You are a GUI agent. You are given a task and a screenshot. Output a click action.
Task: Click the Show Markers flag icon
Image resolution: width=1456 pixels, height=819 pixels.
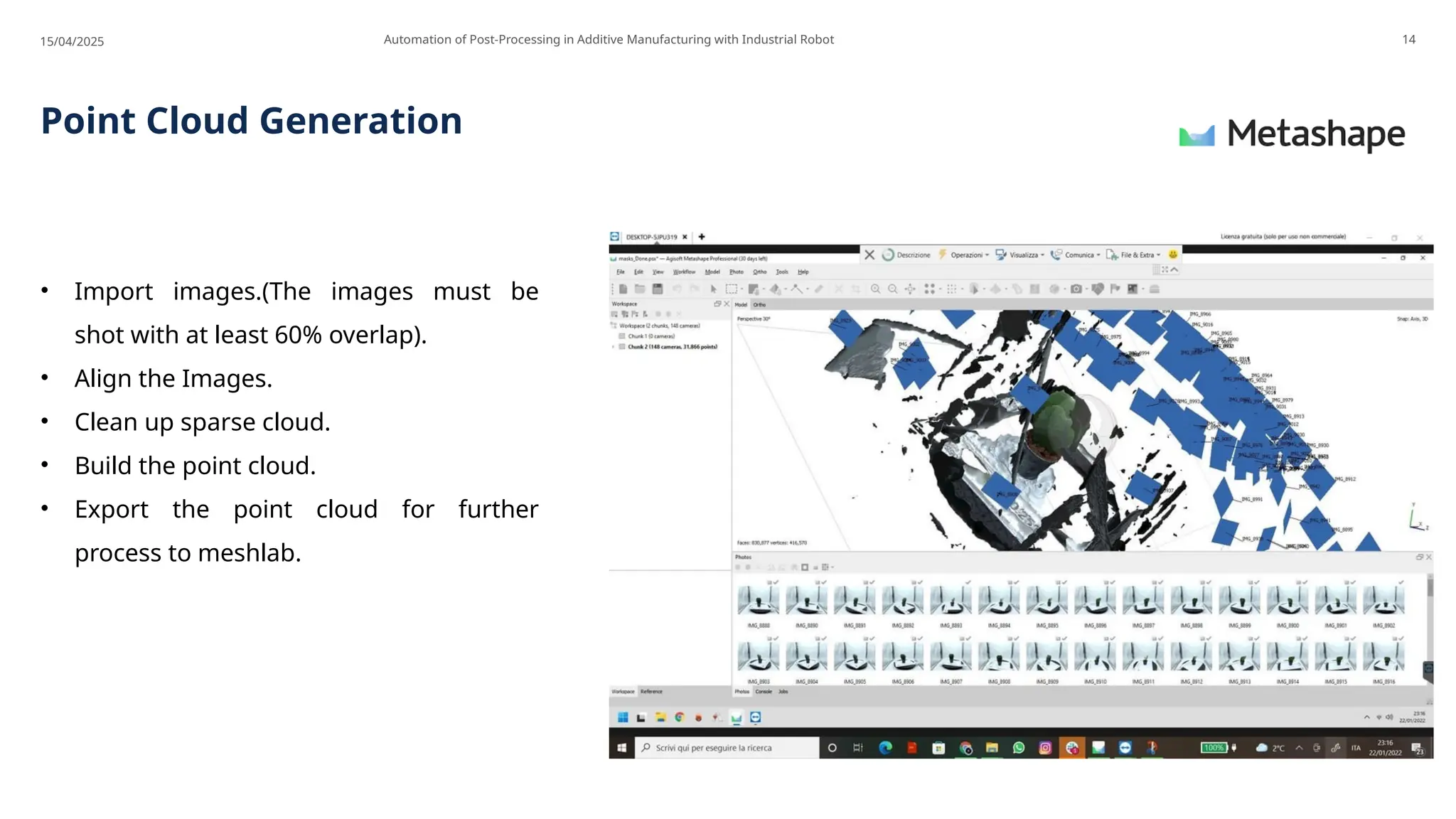[1115, 289]
